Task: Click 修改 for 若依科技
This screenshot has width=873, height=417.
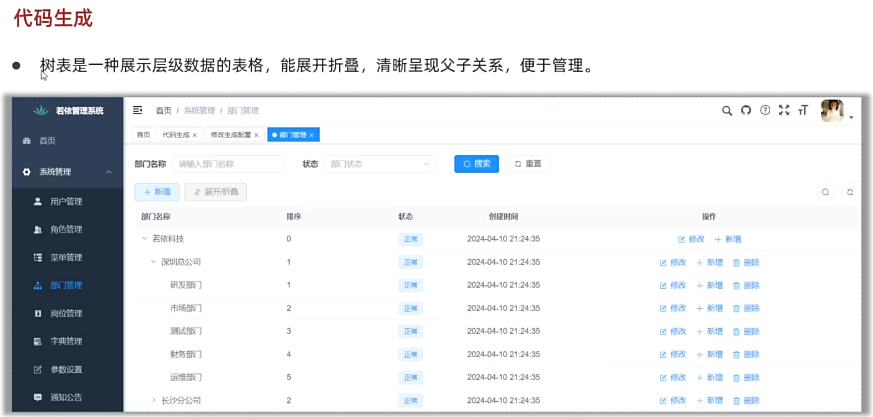Action: (x=691, y=239)
